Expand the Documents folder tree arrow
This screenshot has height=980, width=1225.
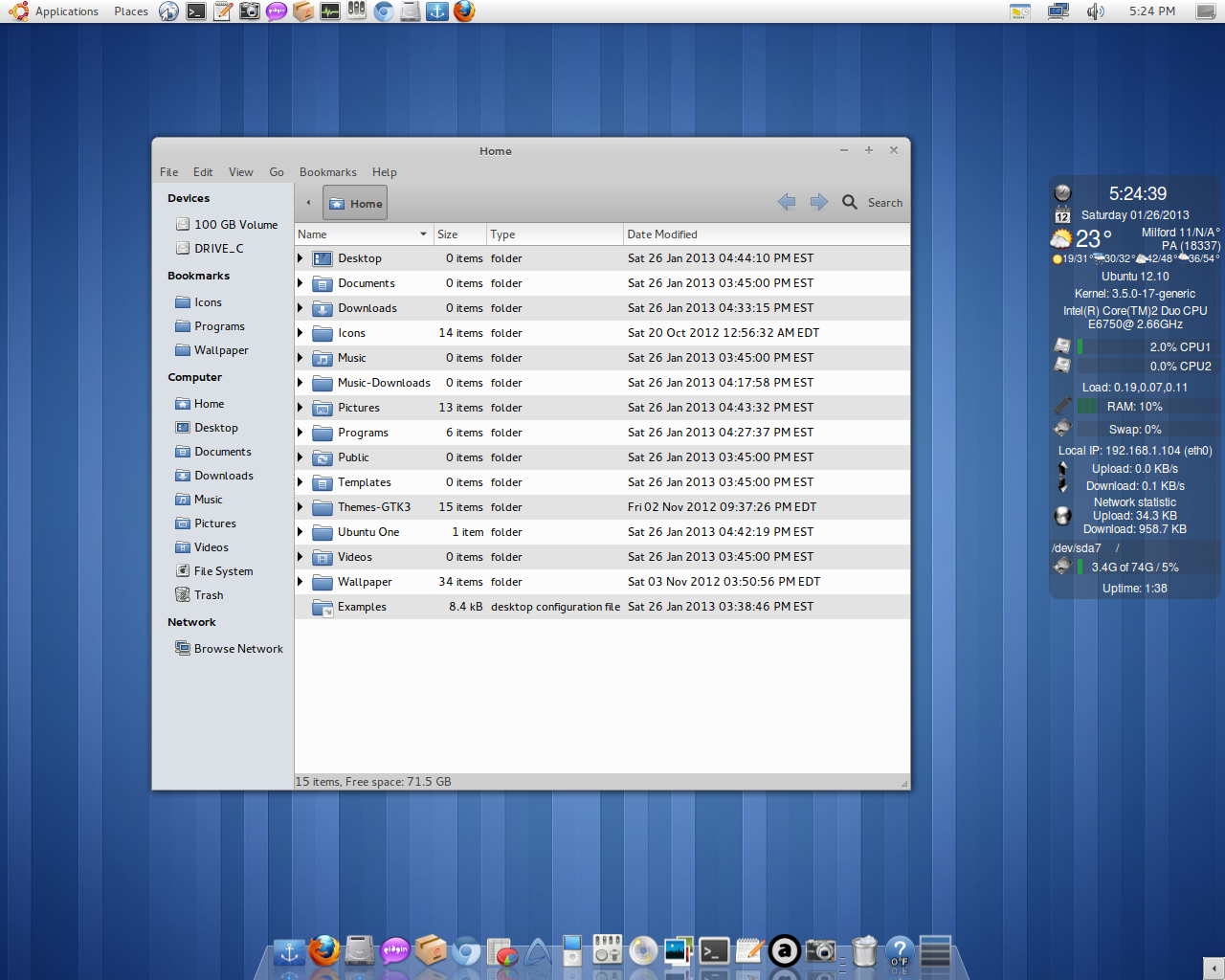[x=301, y=283]
